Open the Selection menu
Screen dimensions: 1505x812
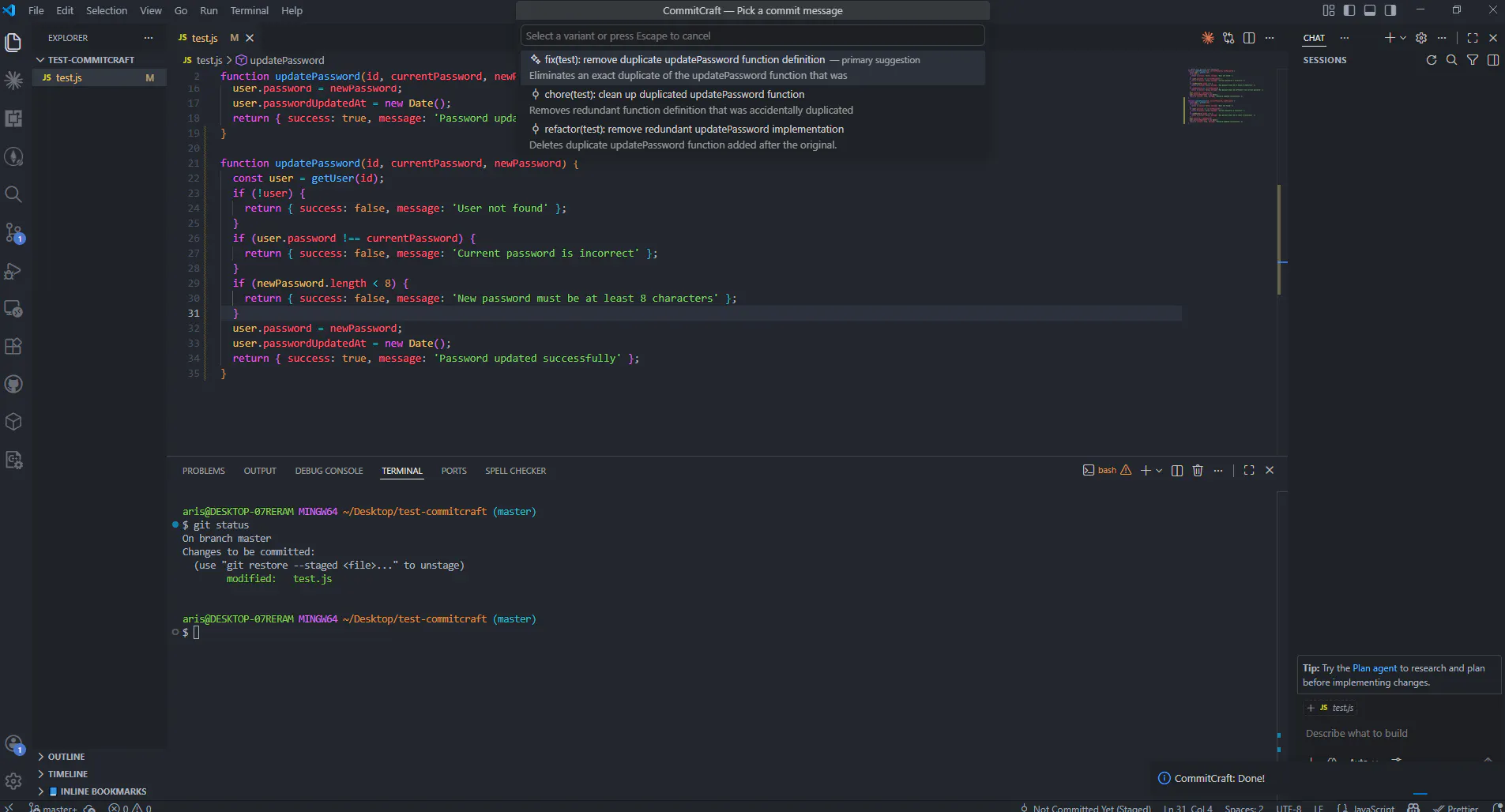(107, 10)
